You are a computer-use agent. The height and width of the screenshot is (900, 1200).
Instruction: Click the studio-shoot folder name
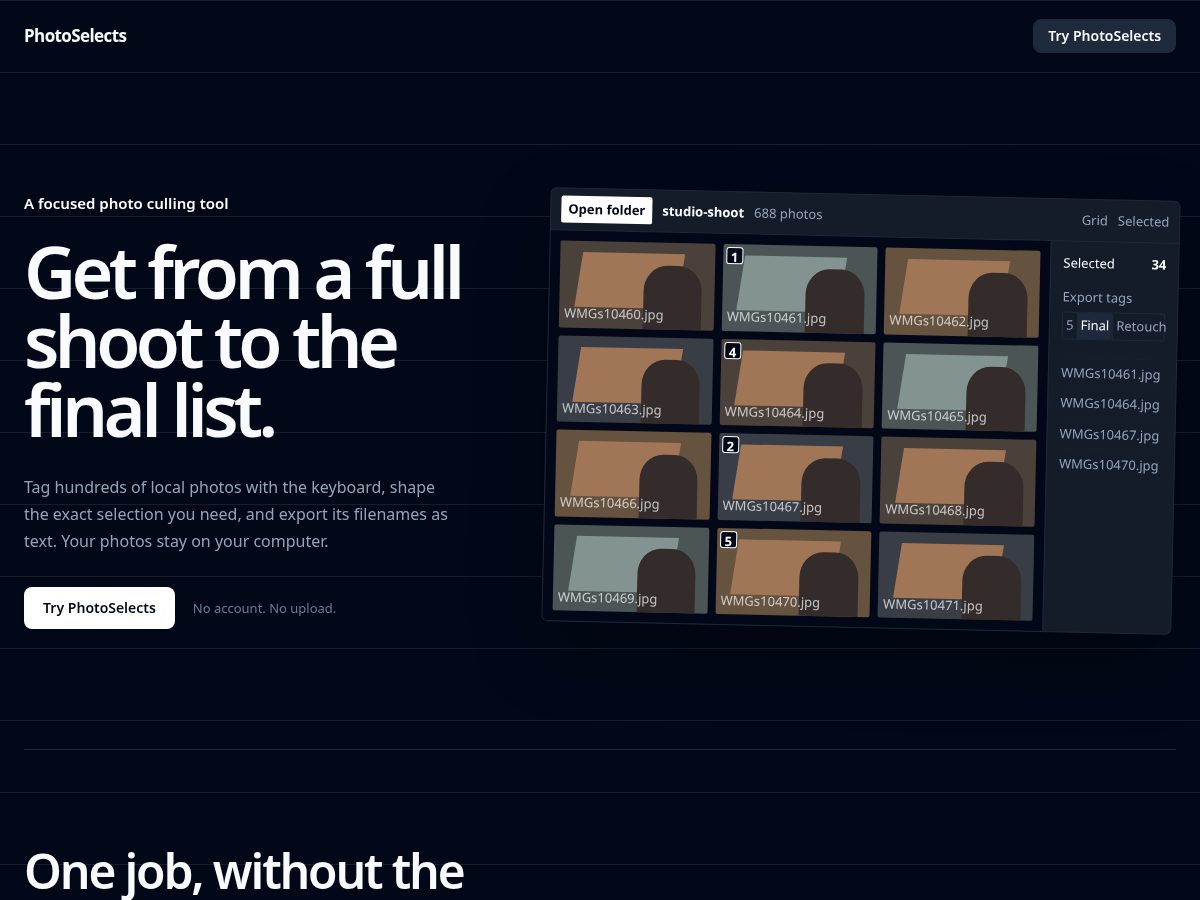[x=703, y=212]
